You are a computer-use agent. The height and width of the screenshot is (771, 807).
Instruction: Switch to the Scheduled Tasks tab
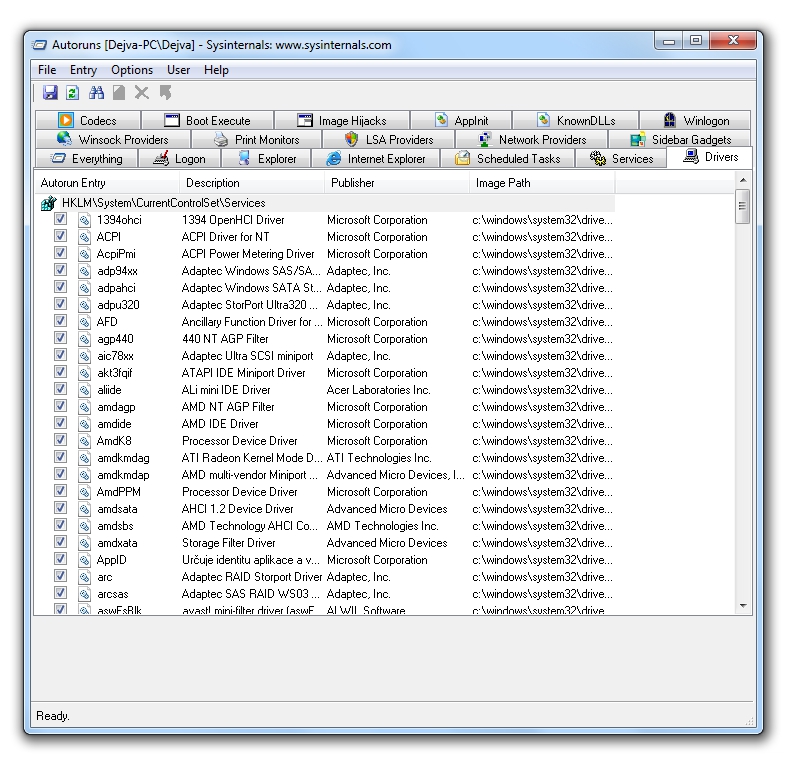point(507,159)
